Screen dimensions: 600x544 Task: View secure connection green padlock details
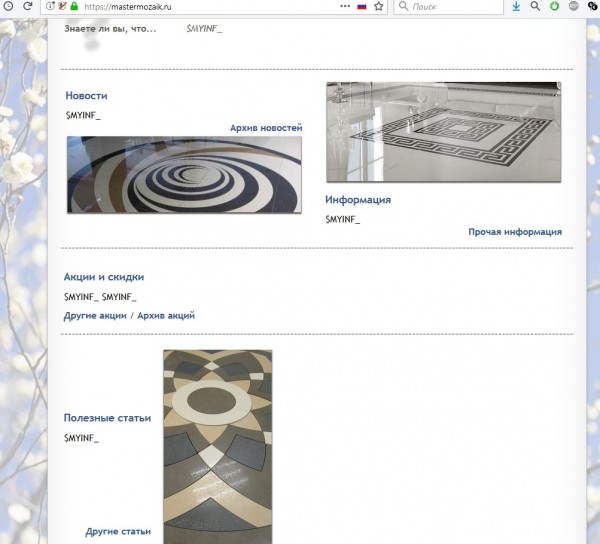click(74, 6)
